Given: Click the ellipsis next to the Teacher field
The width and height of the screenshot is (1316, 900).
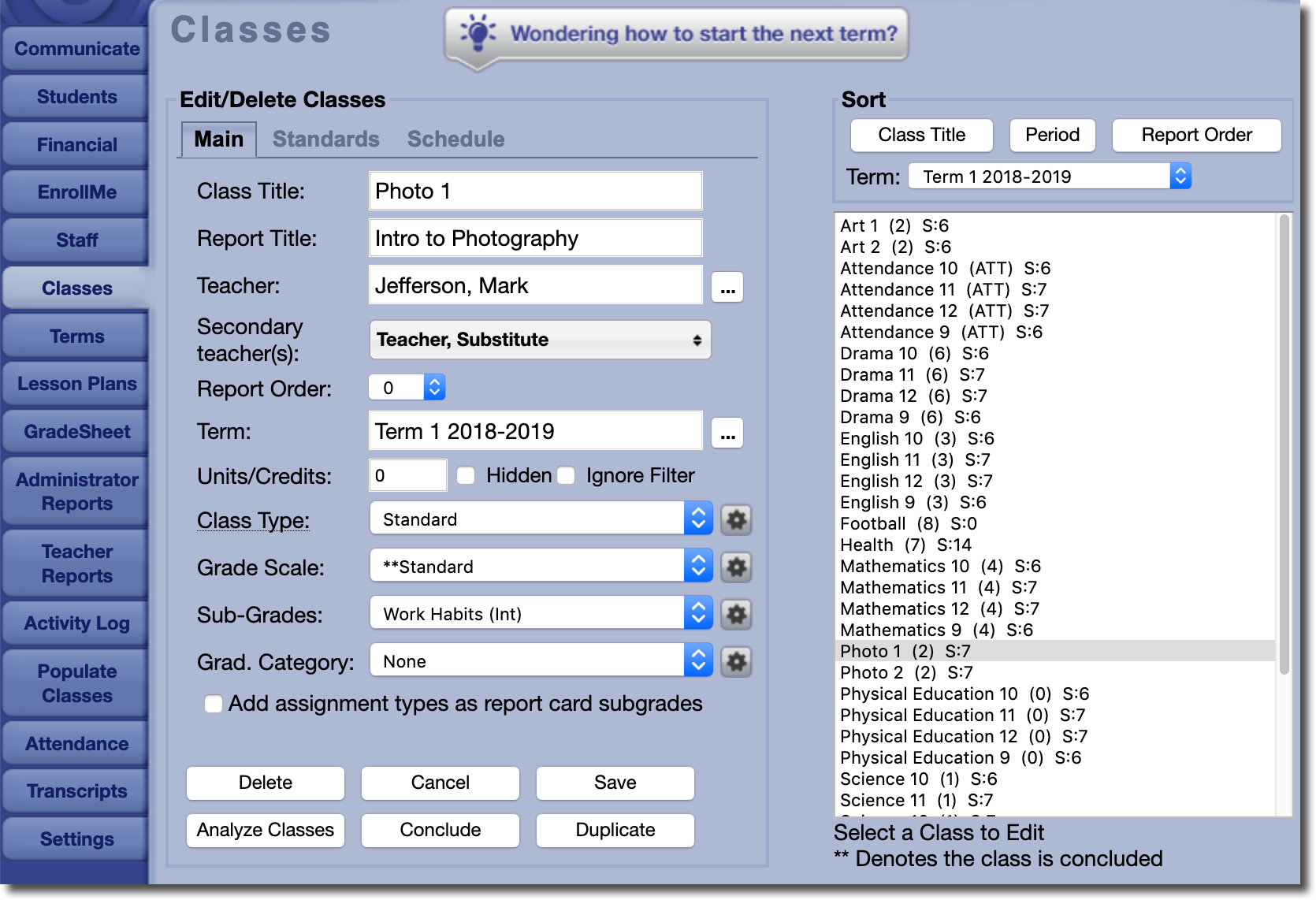Looking at the screenshot, I should click(727, 286).
